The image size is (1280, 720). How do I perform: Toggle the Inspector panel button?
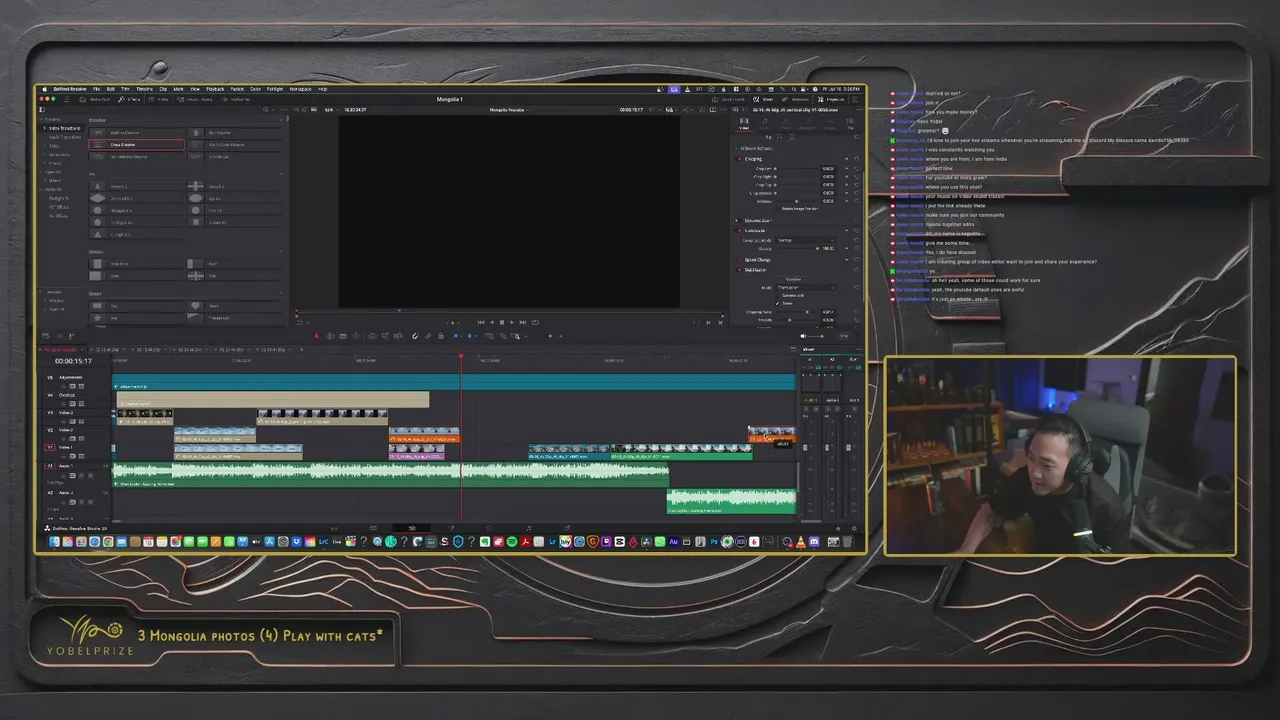(833, 99)
